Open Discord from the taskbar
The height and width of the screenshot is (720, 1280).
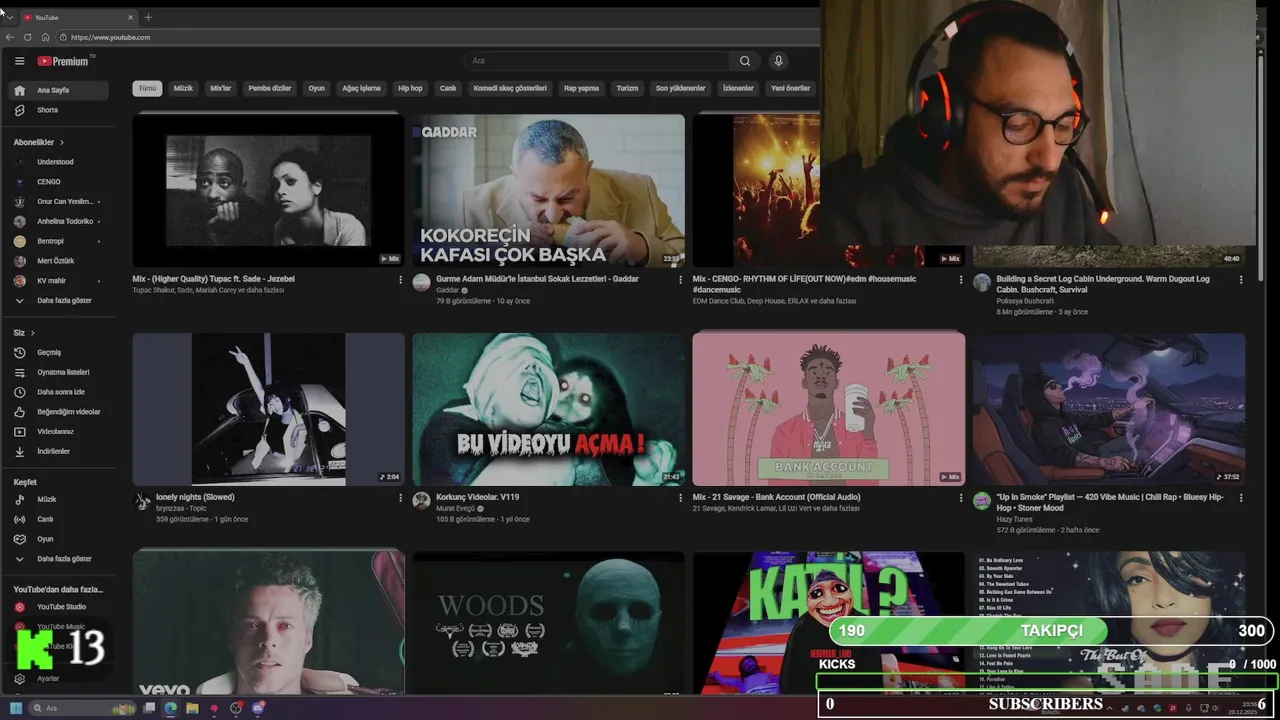258,708
